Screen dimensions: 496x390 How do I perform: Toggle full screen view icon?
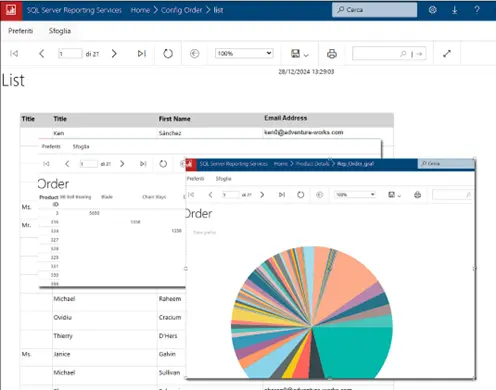[447, 54]
